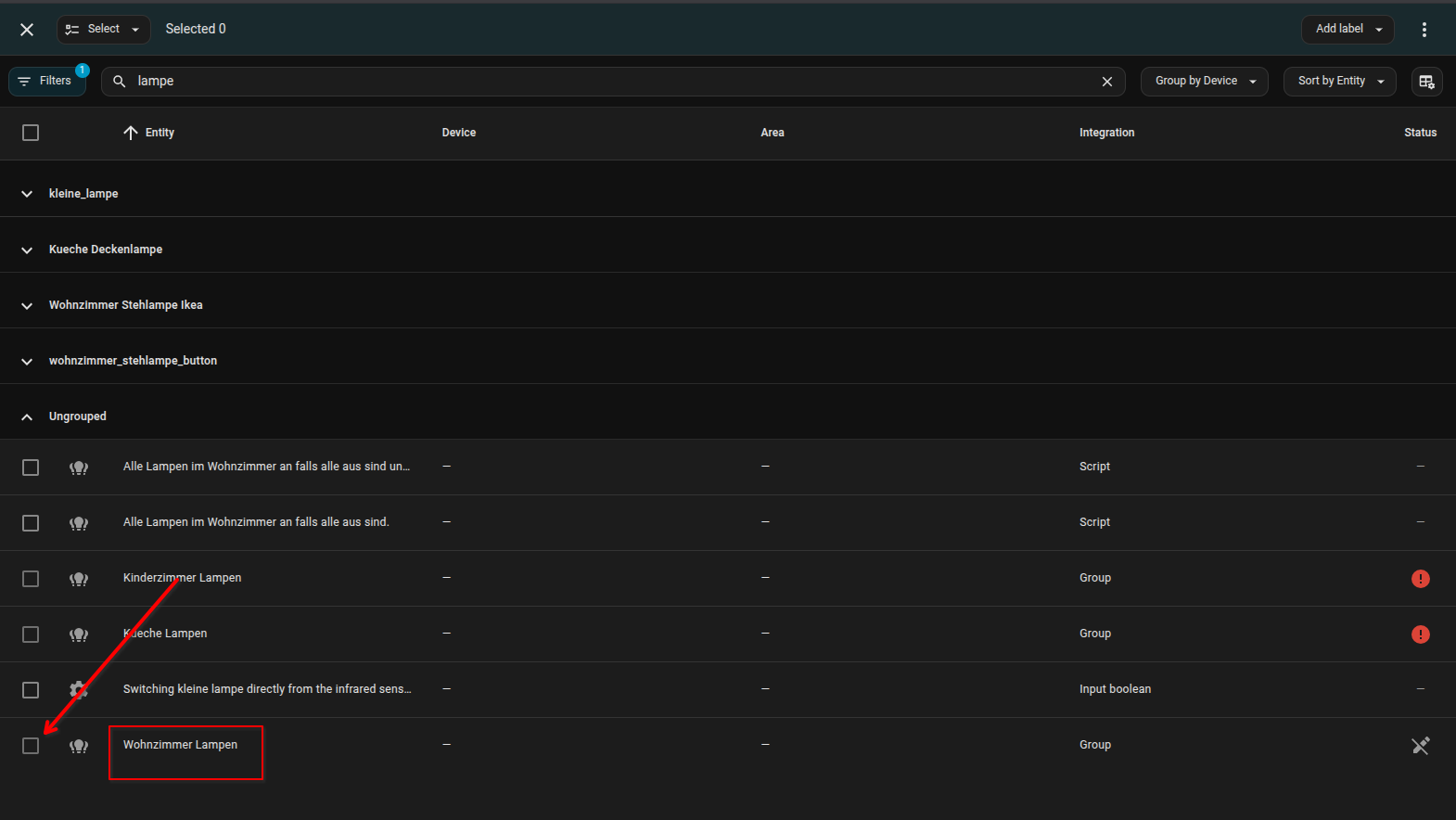Viewport: 1456px width, 820px height.
Task: Sort by the Entity column header
Action: pyautogui.click(x=160, y=133)
